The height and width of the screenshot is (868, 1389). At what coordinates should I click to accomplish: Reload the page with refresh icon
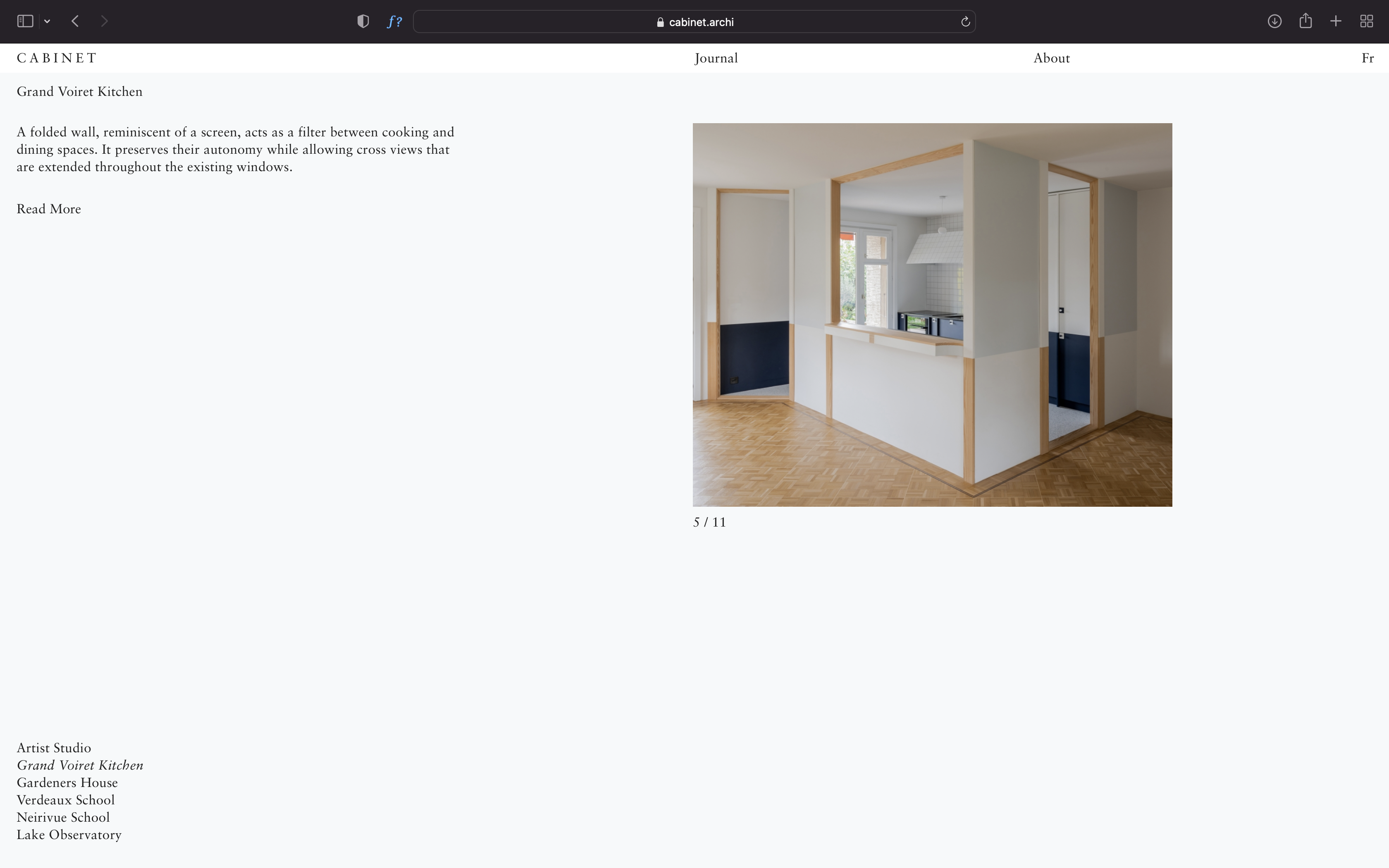[x=965, y=22]
